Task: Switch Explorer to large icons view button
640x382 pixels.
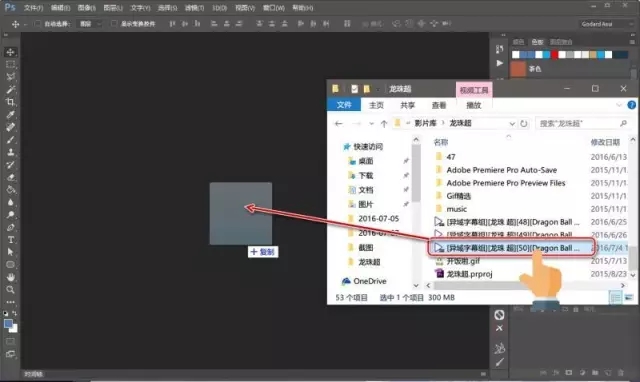Action: 629,298
